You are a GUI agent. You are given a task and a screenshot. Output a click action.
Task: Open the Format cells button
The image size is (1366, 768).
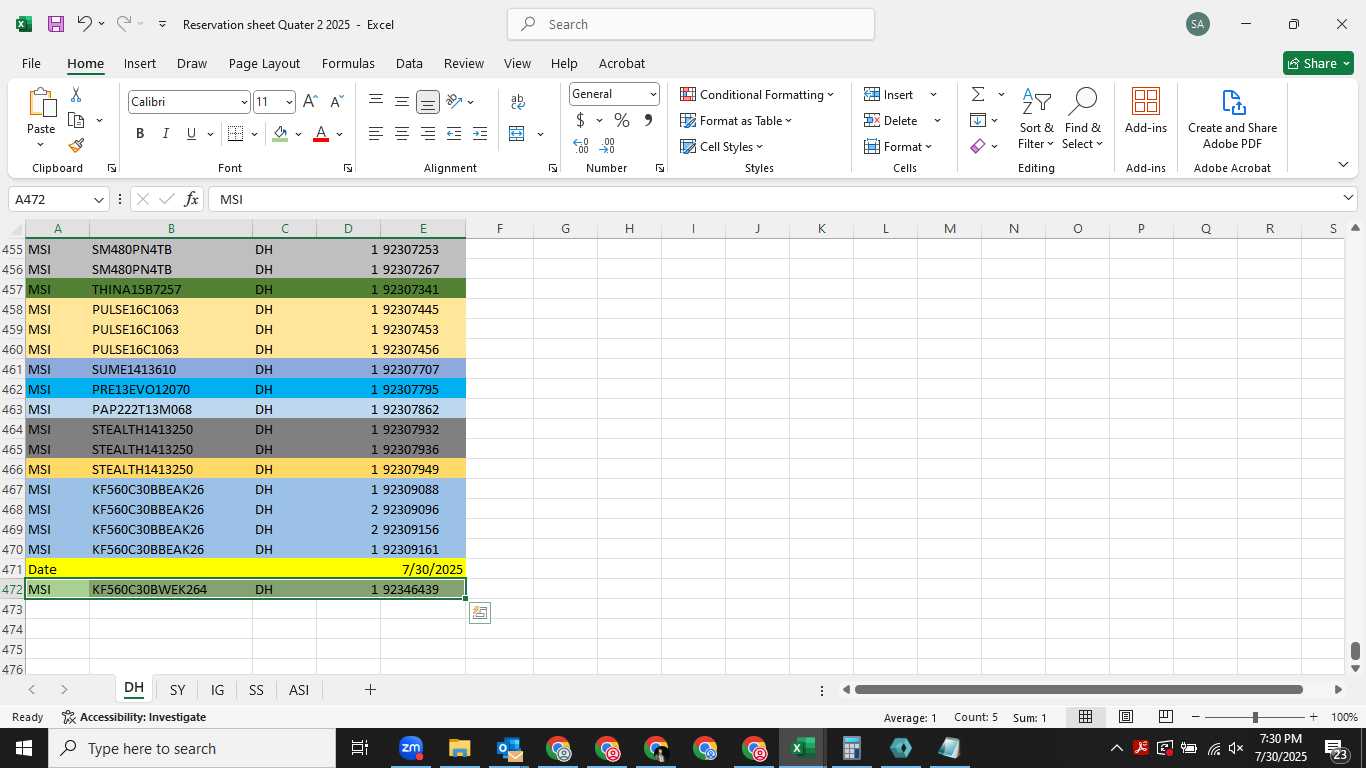[x=897, y=146]
